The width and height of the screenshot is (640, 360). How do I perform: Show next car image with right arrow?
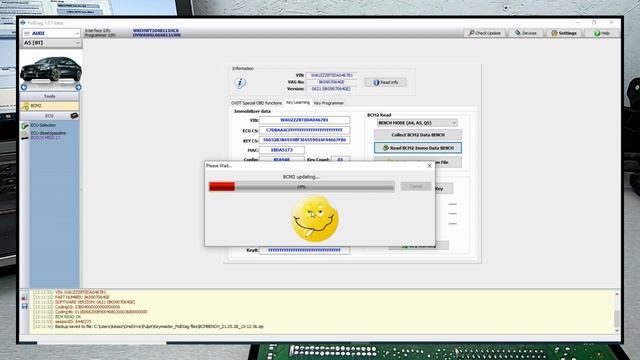pos(78,87)
